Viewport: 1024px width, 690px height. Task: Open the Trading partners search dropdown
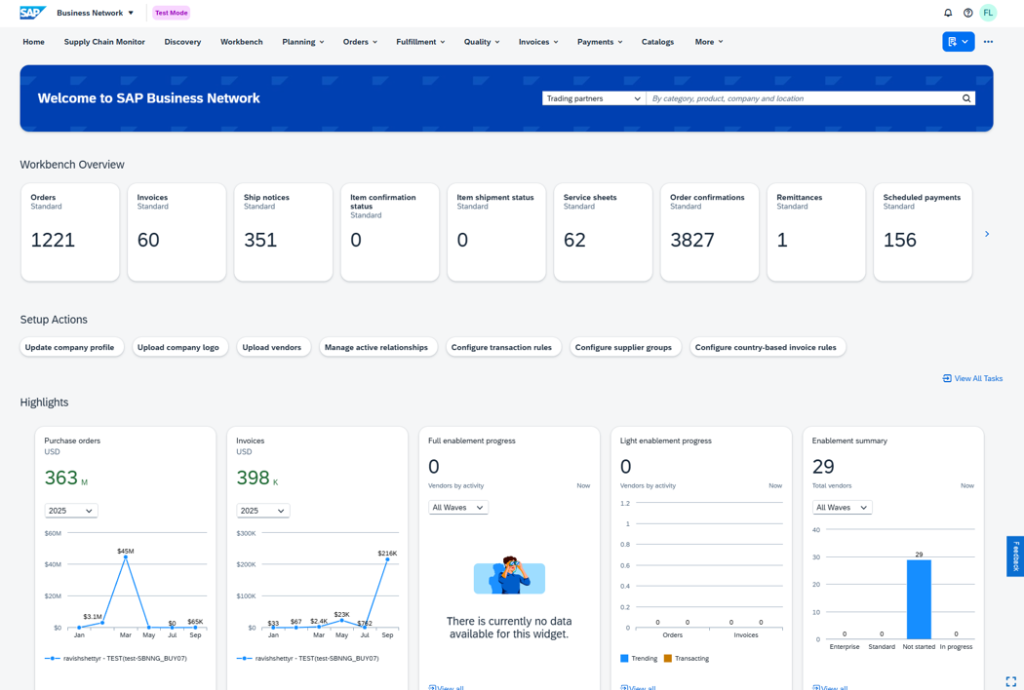point(594,99)
